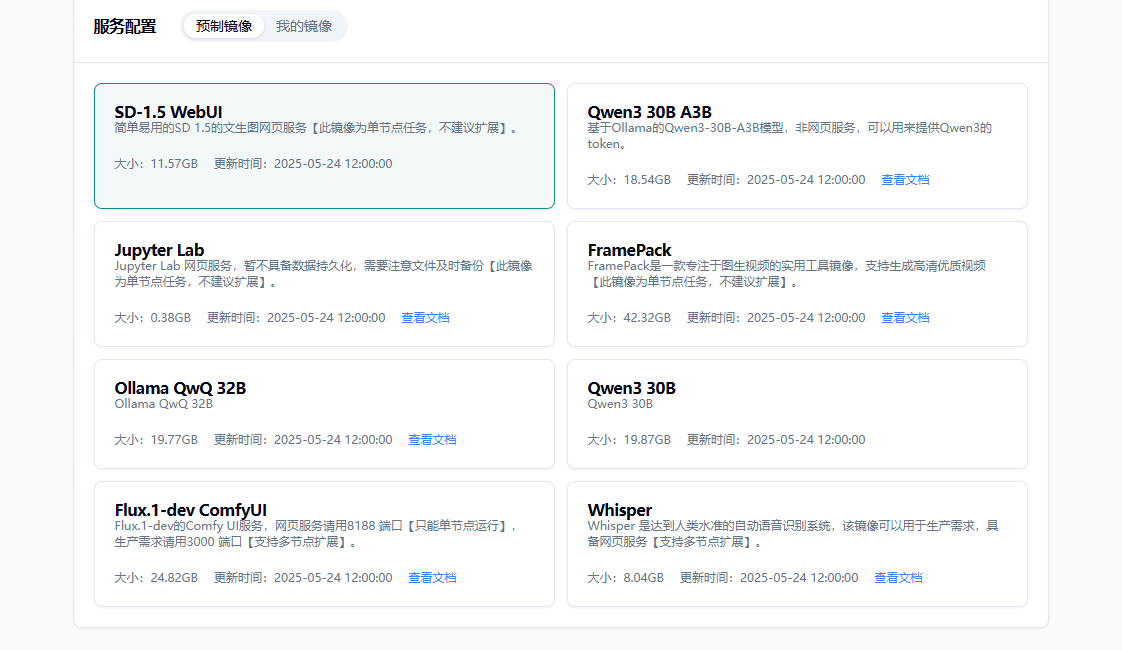This screenshot has width=1122, height=650.
Task: Click the FramePack description paragraph
Action: point(786,274)
